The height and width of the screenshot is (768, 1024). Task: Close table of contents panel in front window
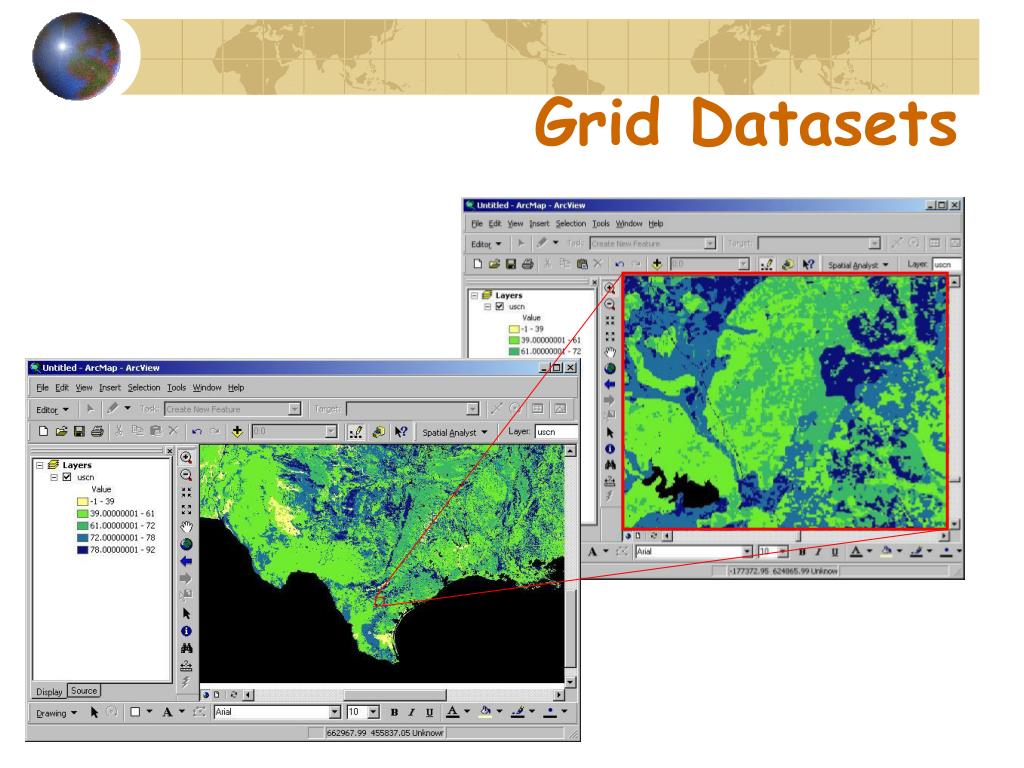click(x=169, y=451)
